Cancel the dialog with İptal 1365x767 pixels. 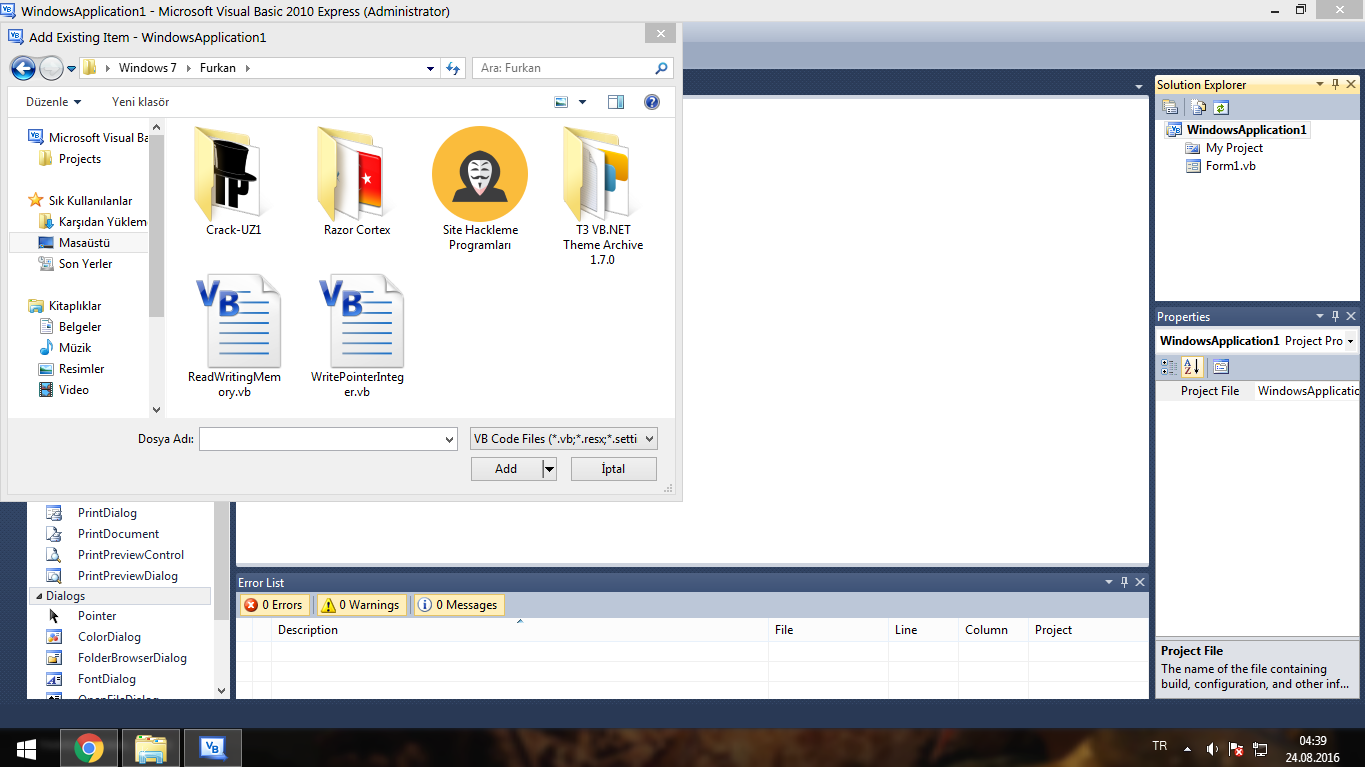click(614, 469)
